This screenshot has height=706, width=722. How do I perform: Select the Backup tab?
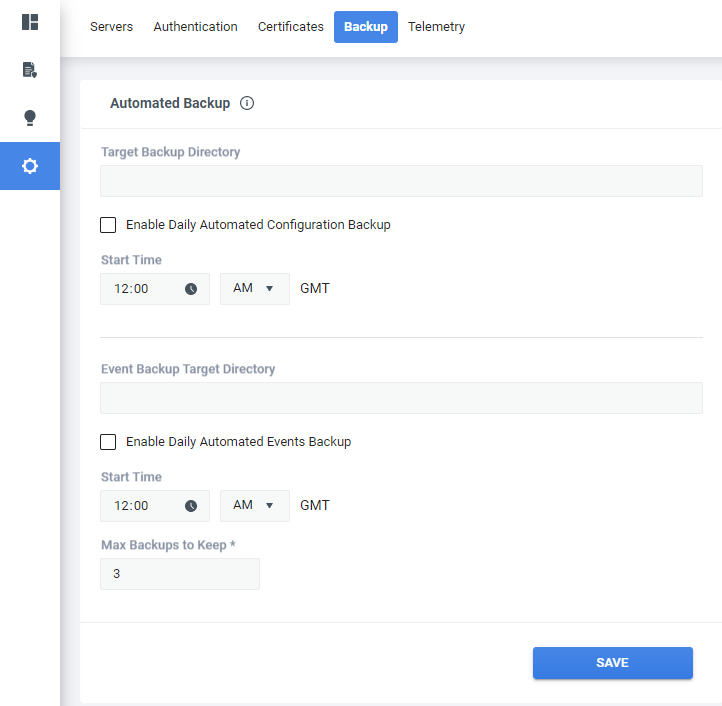pos(366,27)
